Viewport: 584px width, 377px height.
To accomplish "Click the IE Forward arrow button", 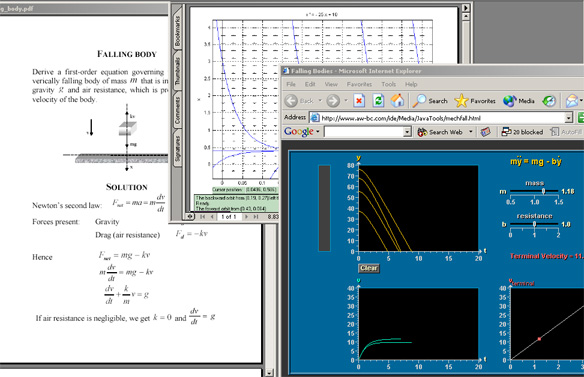I will [333, 101].
